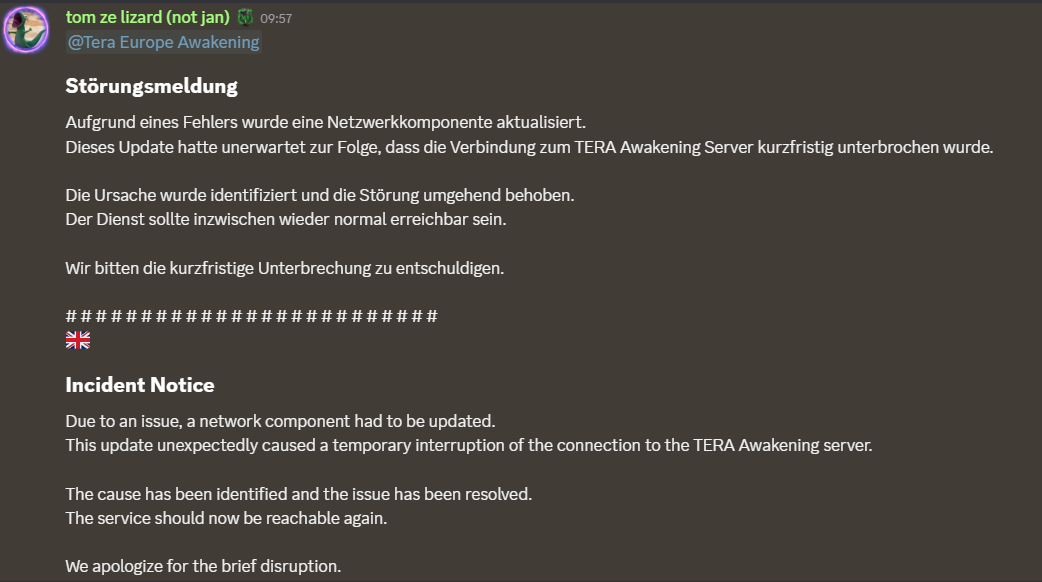Click the line starting with 'Dieses Update hatte'
This screenshot has height=582, width=1042.
(529, 147)
